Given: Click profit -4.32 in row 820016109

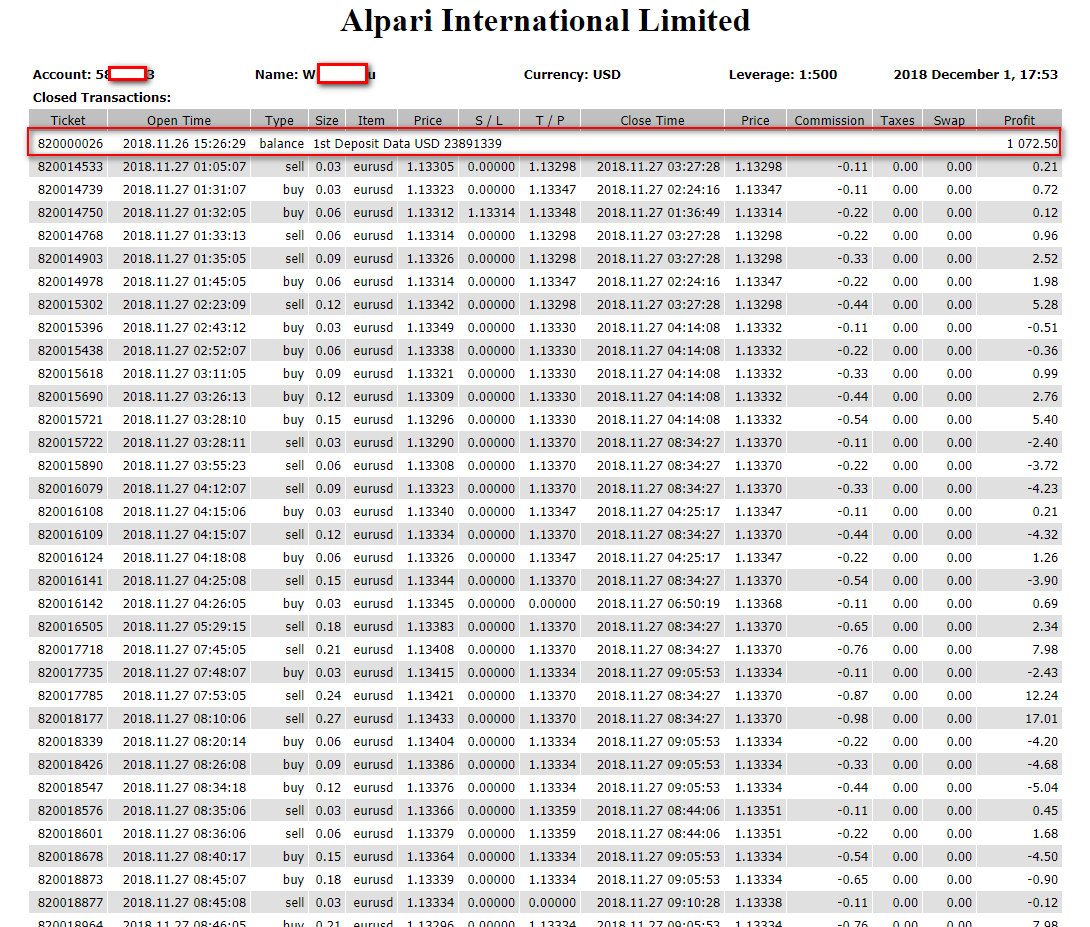Looking at the screenshot, I should (x=1043, y=534).
